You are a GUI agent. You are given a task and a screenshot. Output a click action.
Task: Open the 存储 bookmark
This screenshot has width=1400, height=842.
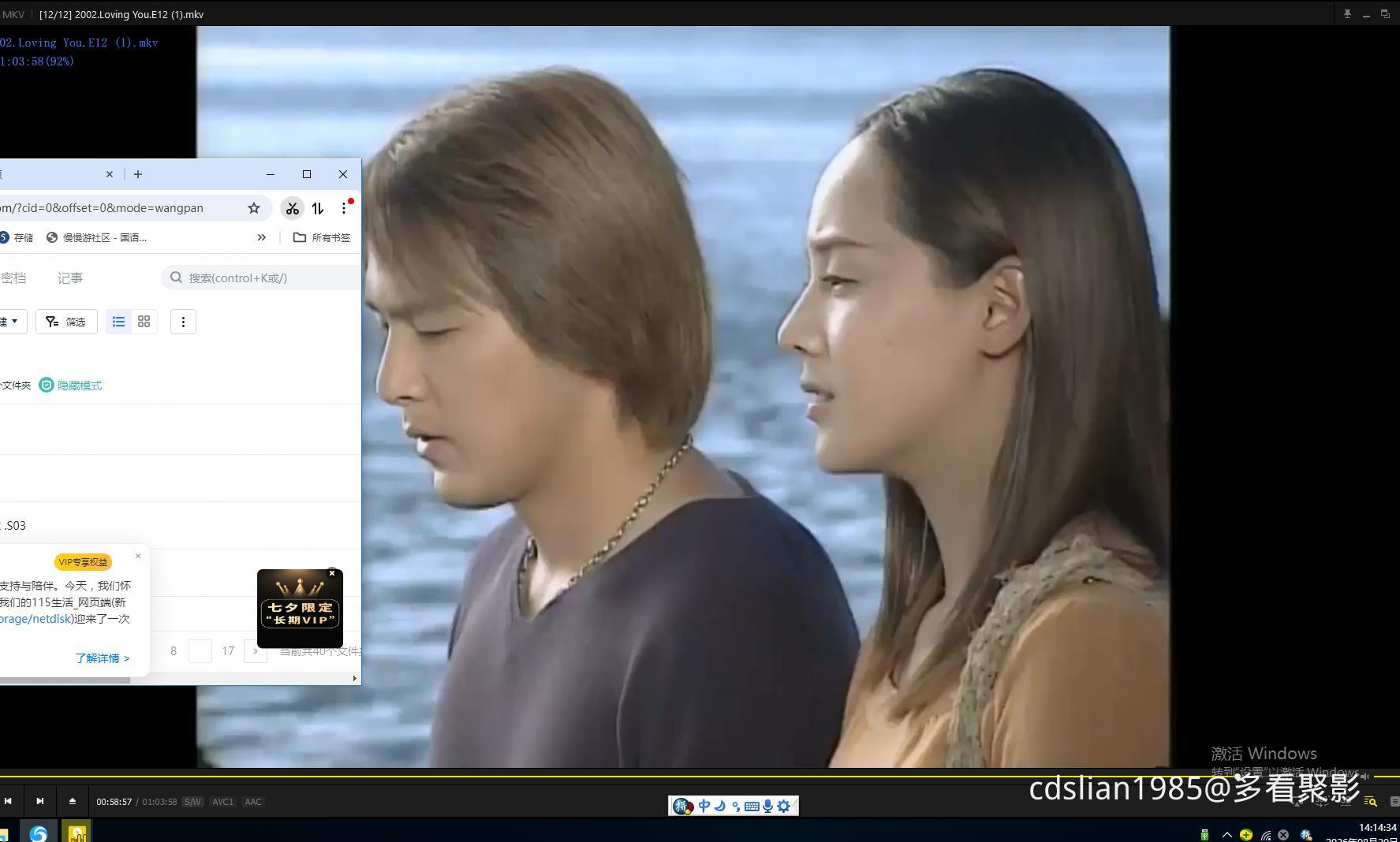coord(17,237)
